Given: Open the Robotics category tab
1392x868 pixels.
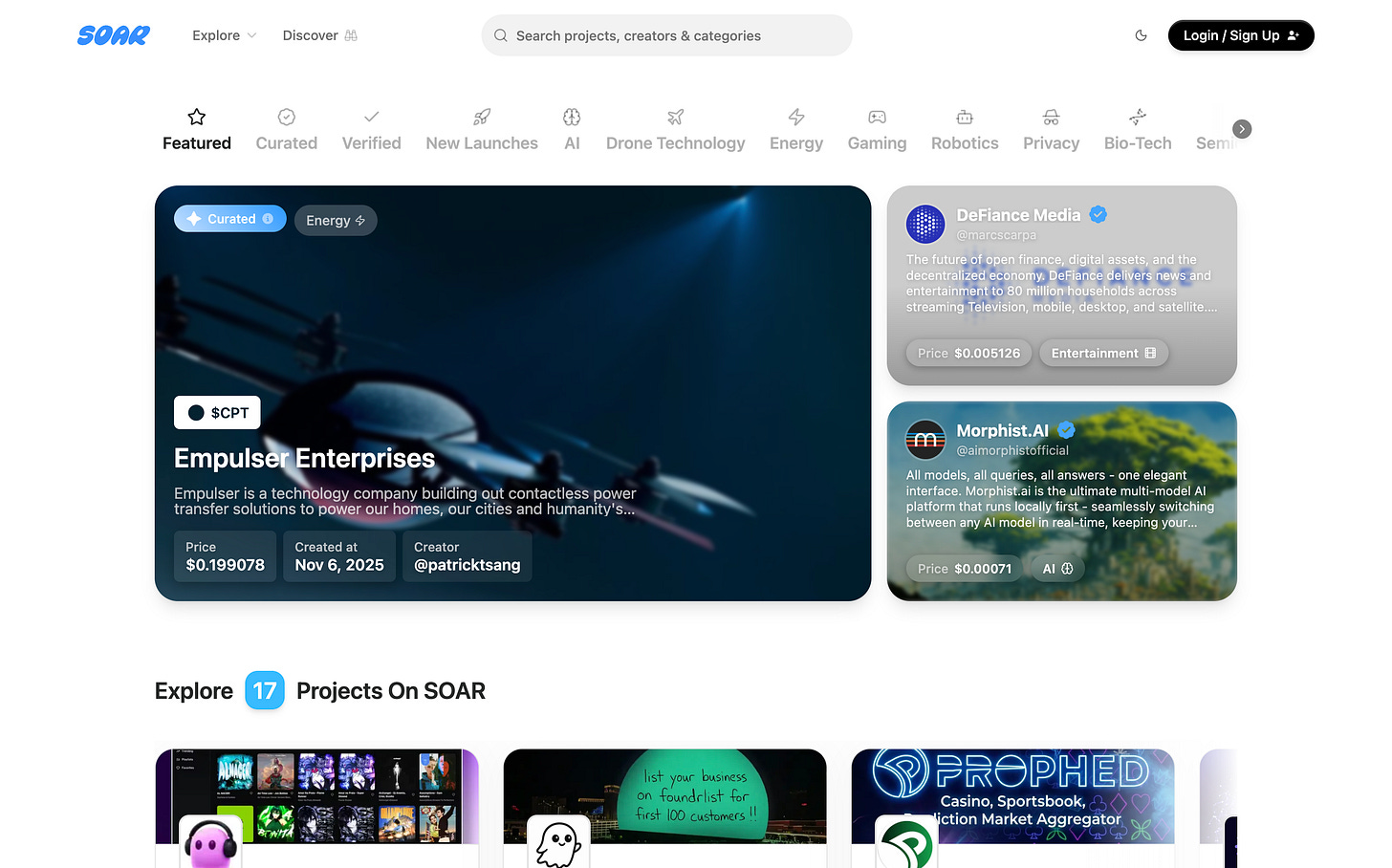Looking at the screenshot, I should [965, 130].
